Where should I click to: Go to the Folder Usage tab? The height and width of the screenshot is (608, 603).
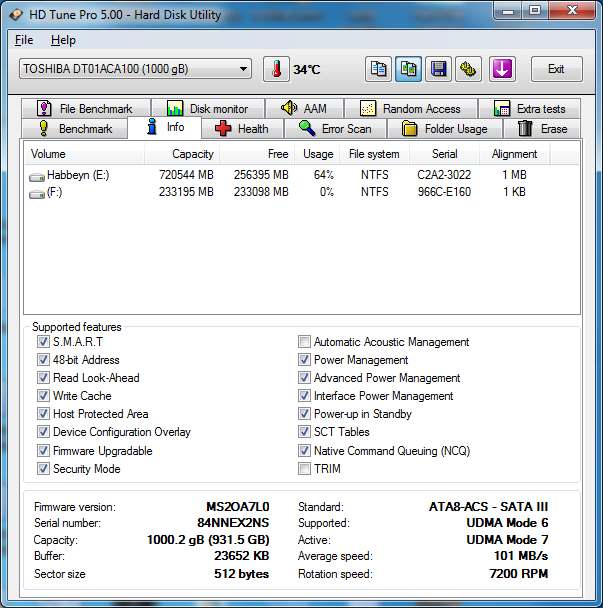445,129
